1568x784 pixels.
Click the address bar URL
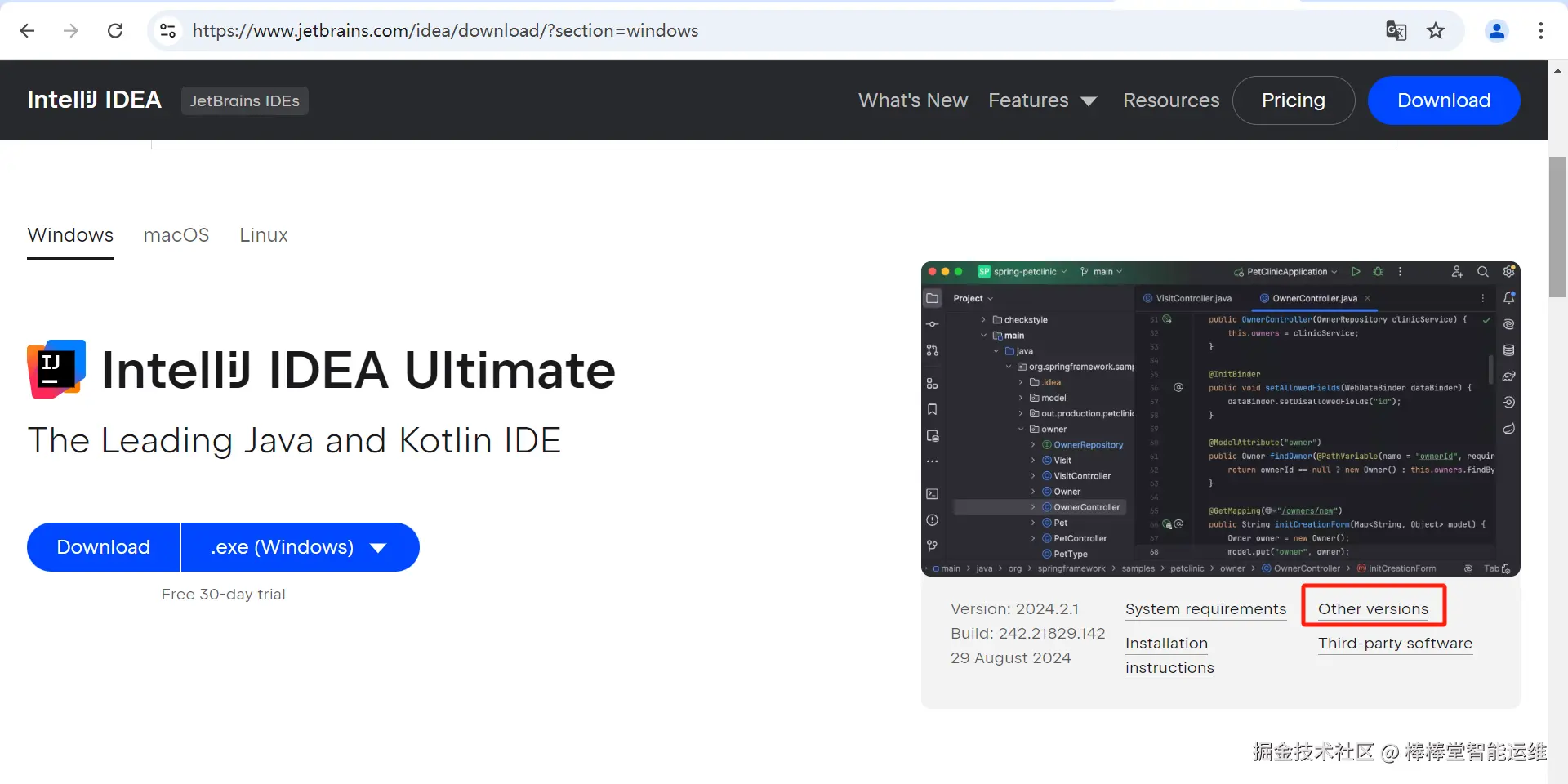[x=445, y=31]
